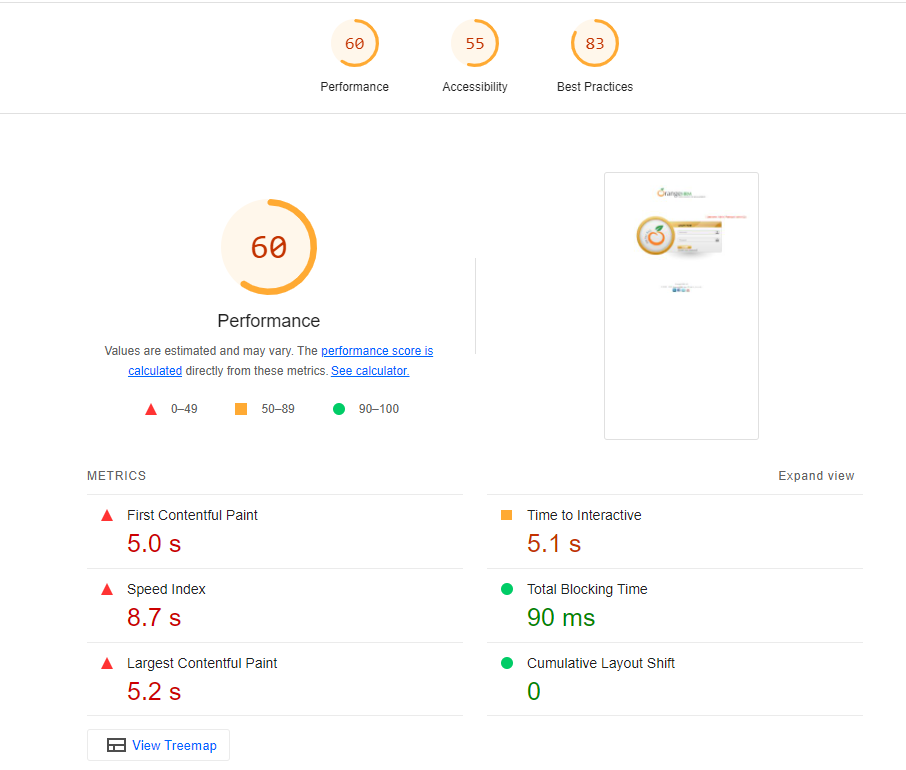Click the orange square beside Time to Interactive

506,515
